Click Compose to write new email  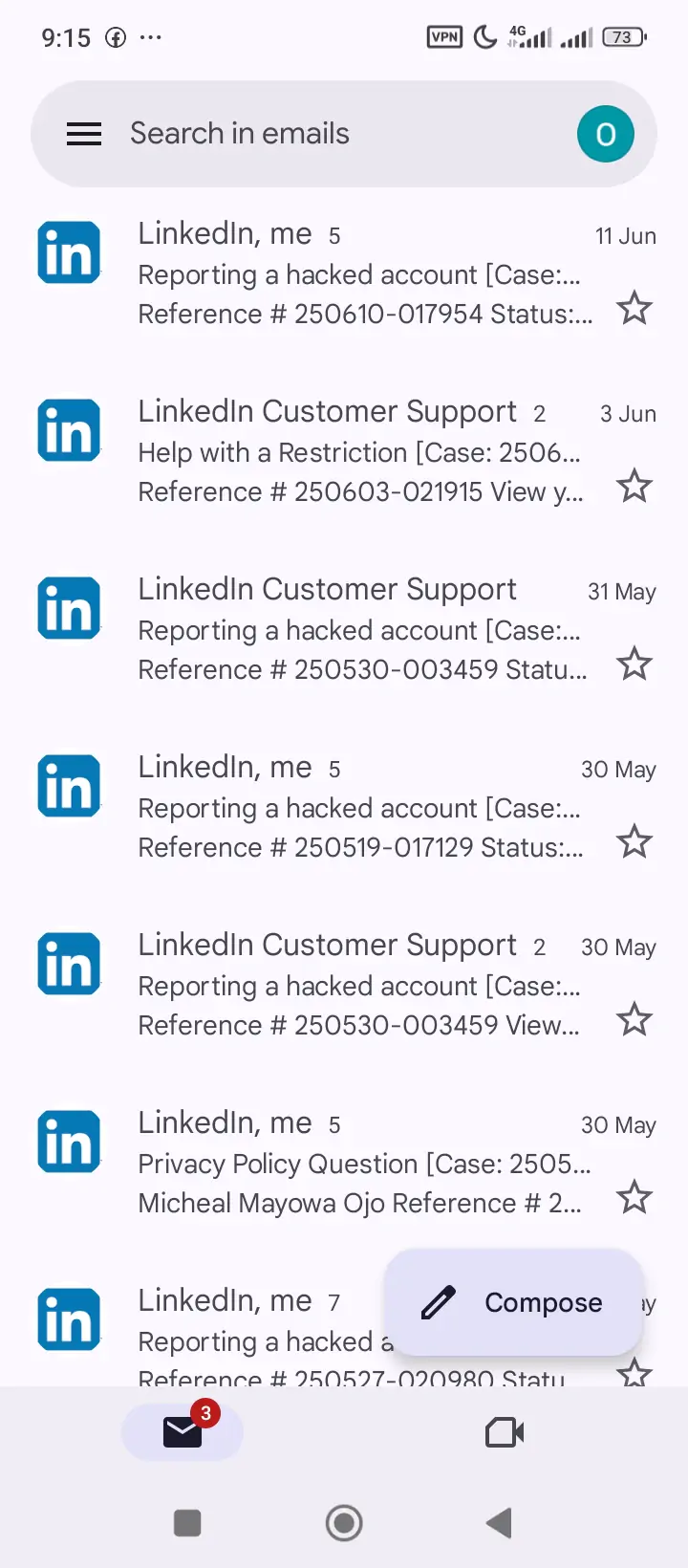pyautogui.click(x=513, y=1302)
